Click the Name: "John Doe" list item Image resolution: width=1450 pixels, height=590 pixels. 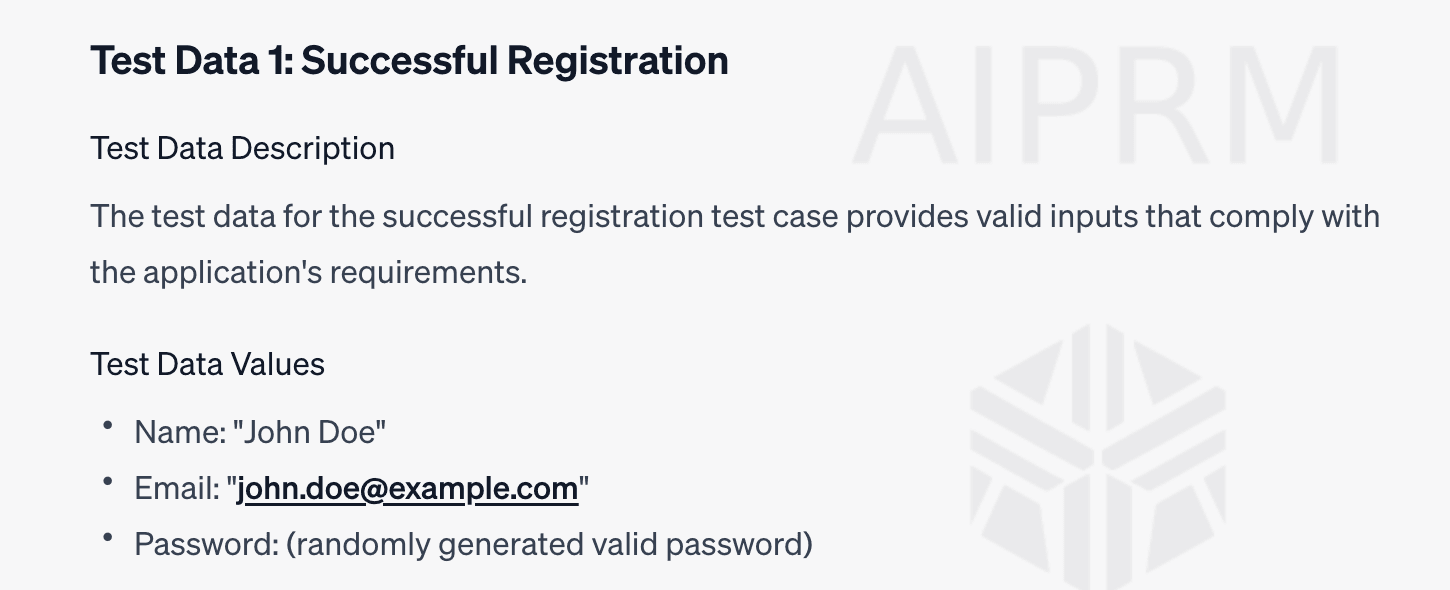click(260, 433)
